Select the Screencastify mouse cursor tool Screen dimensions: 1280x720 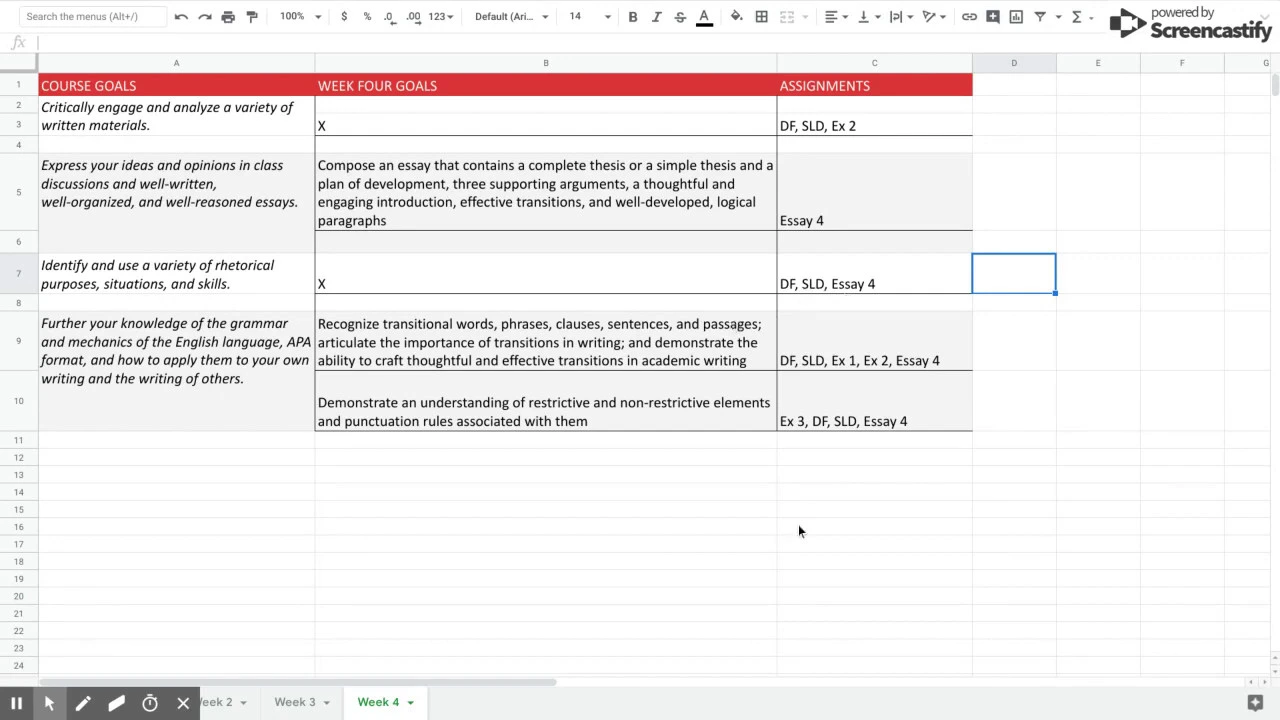(49, 703)
